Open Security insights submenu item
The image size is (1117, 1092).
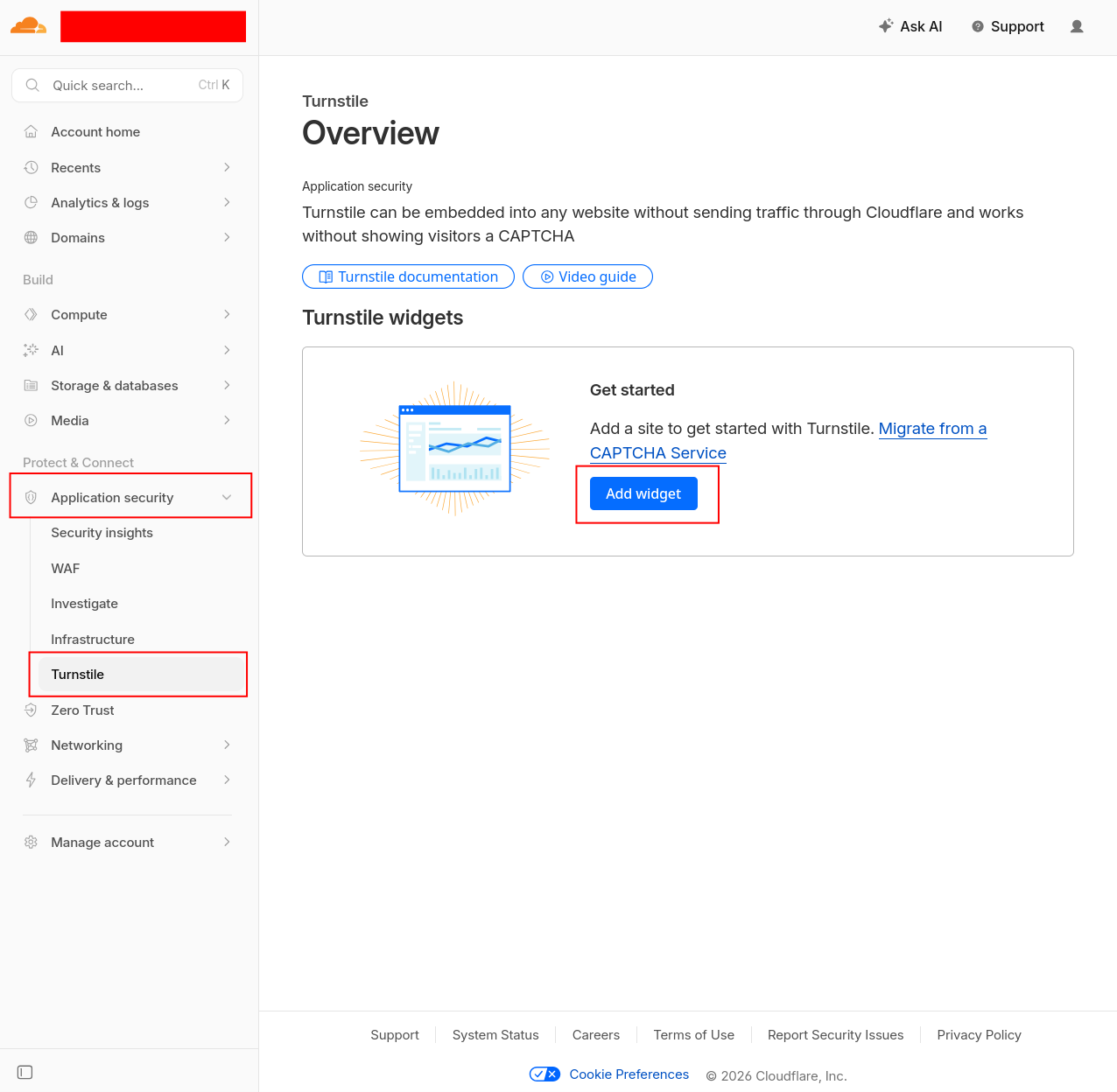pos(102,533)
